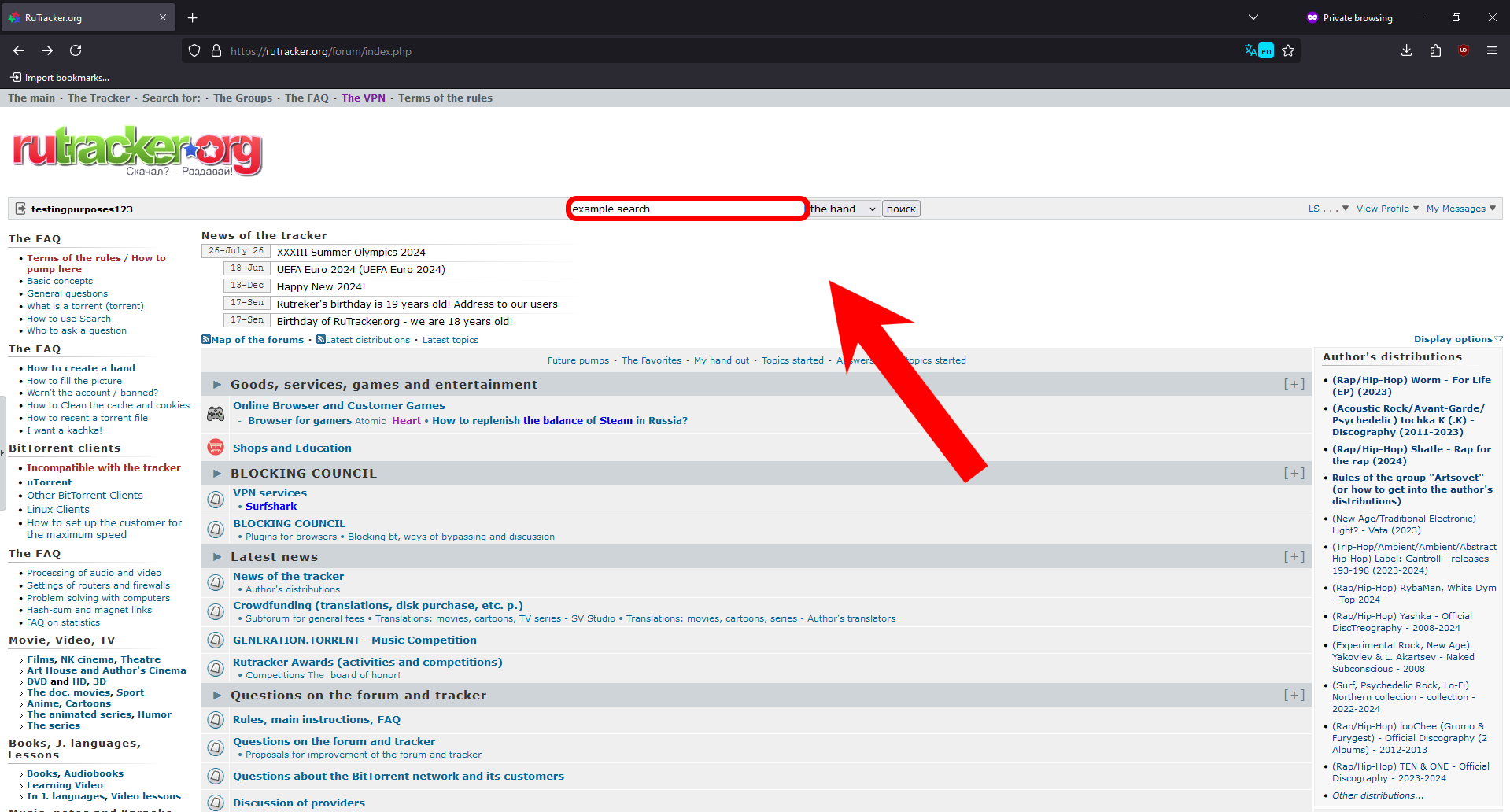Open 'Incompatible with the tracker' link

pos(104,467)
